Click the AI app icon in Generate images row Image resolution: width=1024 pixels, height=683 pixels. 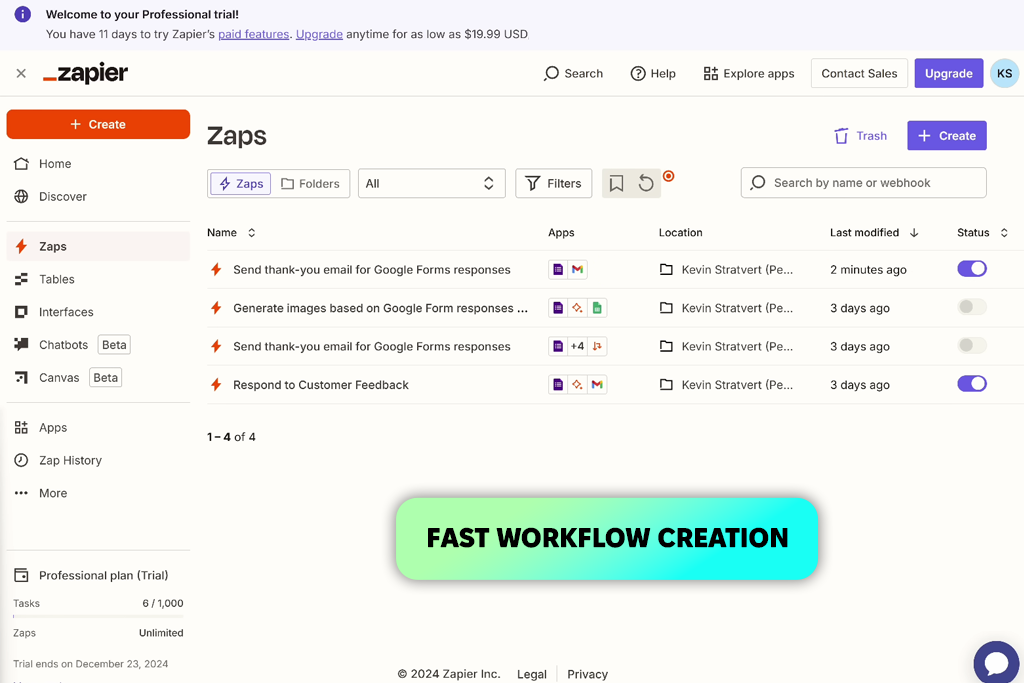coord(577,308)
